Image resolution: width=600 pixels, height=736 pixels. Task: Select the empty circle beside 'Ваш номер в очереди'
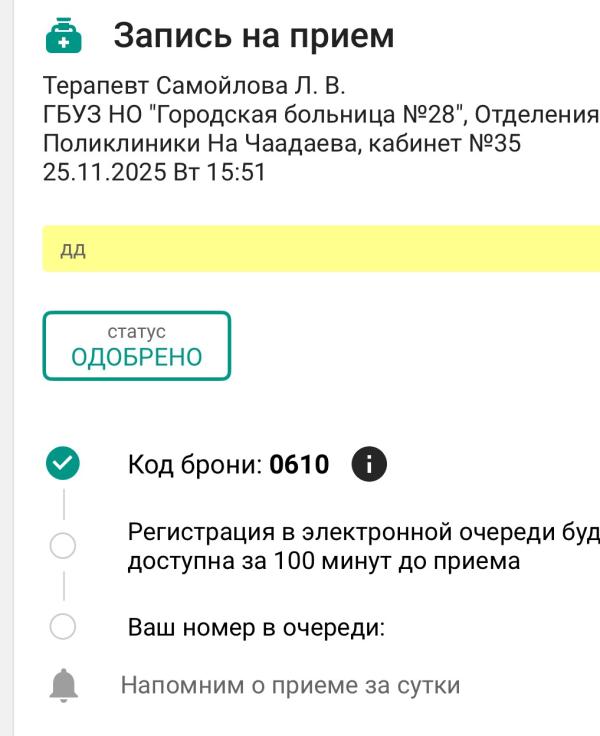62,627
